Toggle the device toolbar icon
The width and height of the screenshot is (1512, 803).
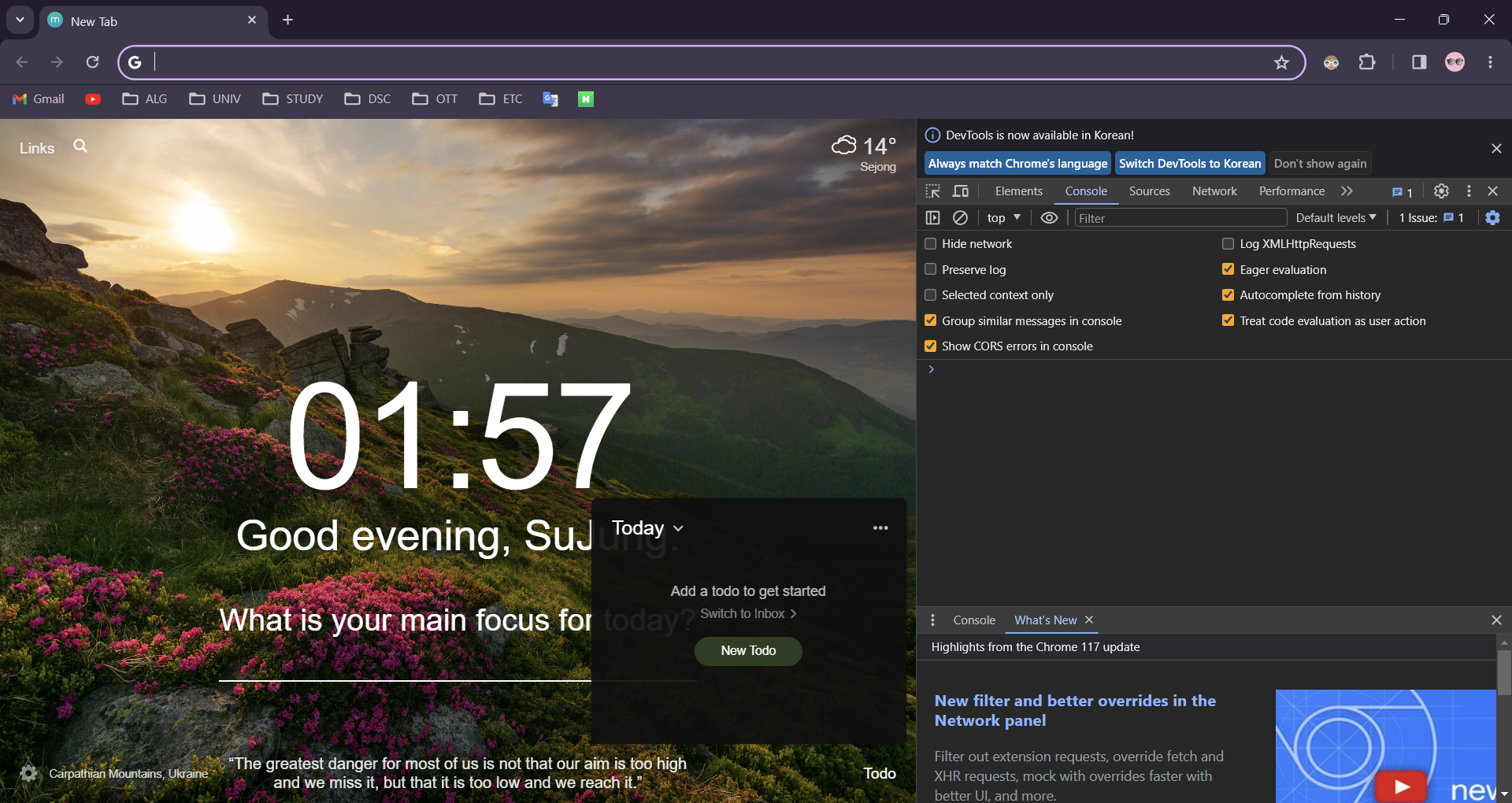[x=961, y=191]
